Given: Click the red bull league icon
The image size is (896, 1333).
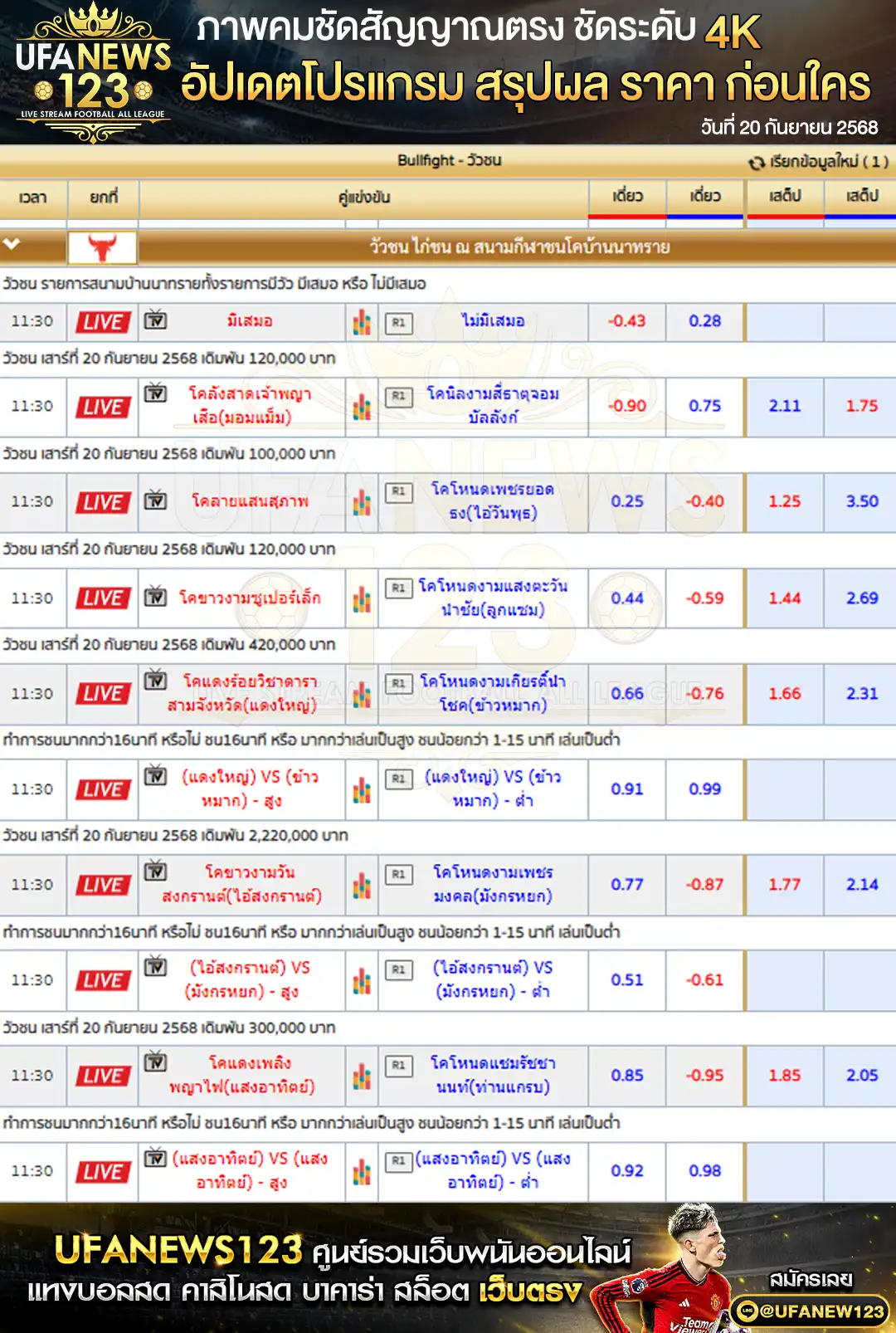Looking at the screenshot, I should (102, 247).
